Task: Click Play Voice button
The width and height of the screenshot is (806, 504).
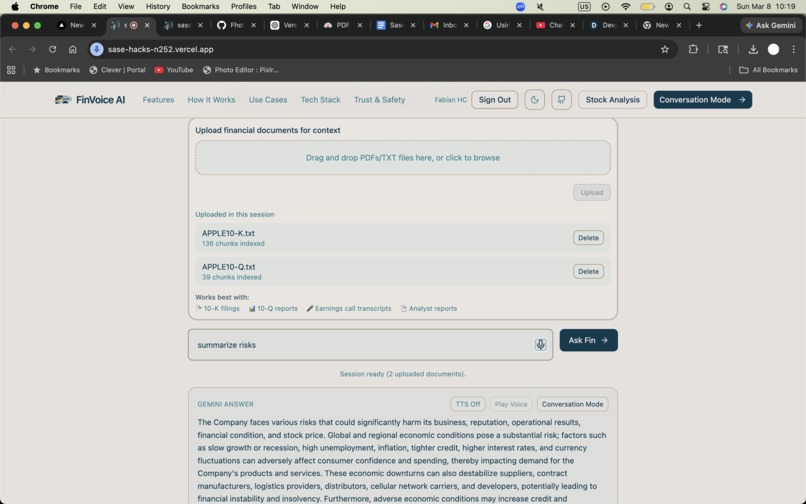Action: click(x=510, y=404)
